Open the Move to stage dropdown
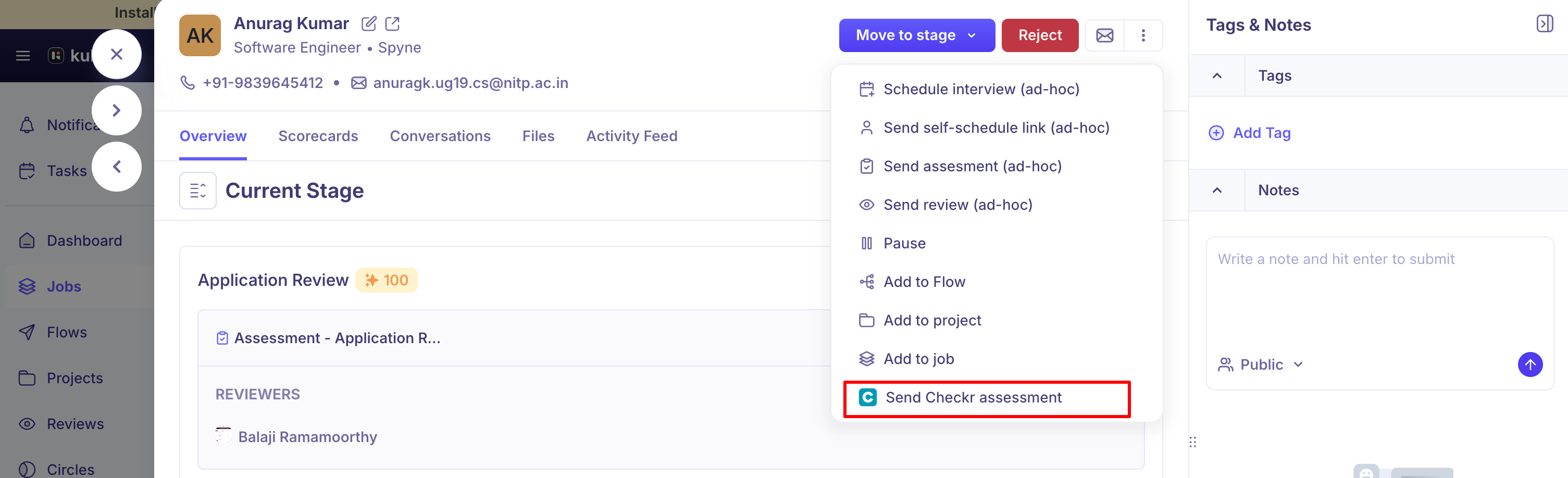Viewport: 1568px width, 478px height. point(917,35)
